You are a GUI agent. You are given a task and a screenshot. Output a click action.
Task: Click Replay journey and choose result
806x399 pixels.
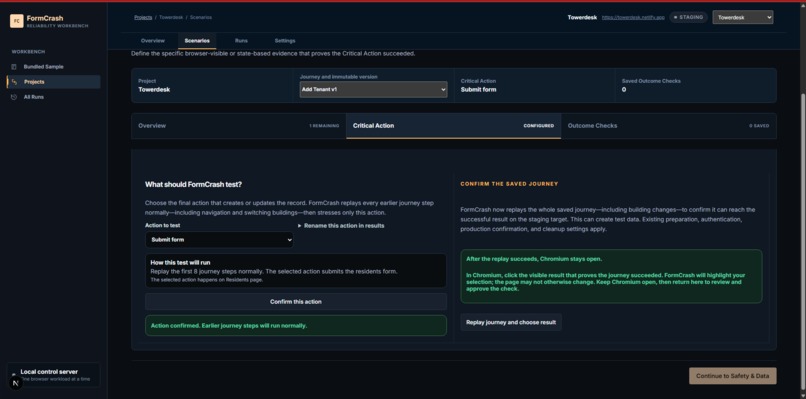511,322
